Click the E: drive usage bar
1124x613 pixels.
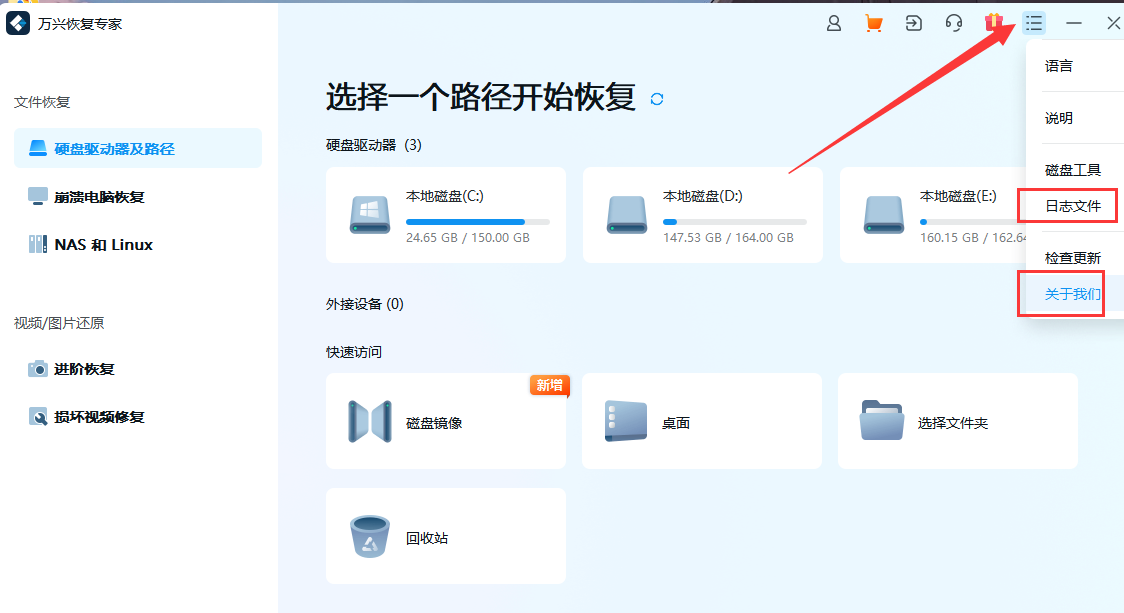coord(973,222)
